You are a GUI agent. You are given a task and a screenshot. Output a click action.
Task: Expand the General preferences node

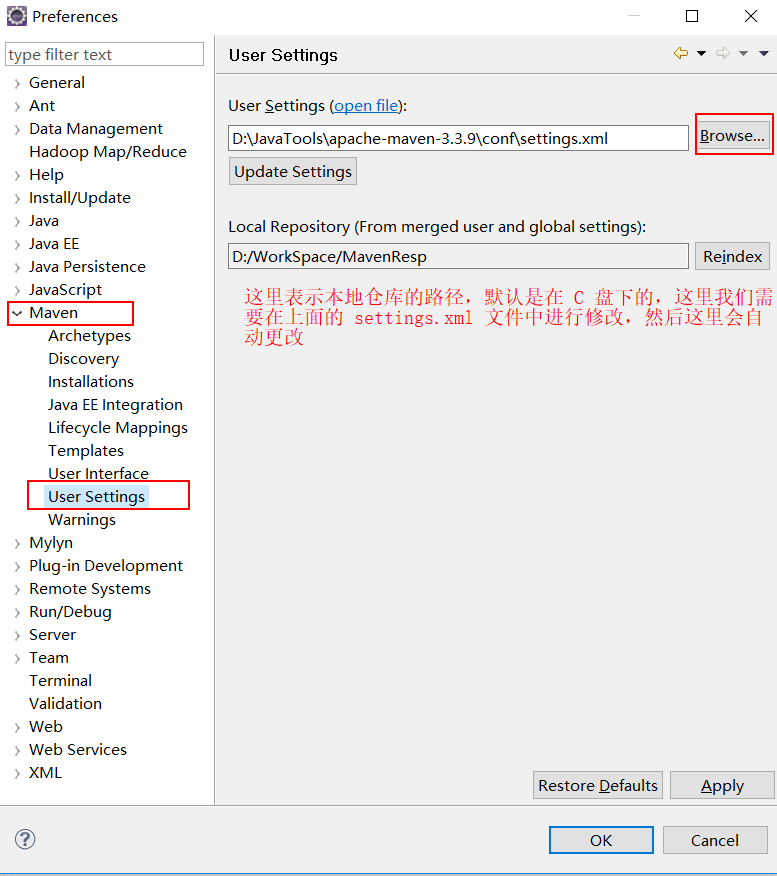tap(17, 83)
